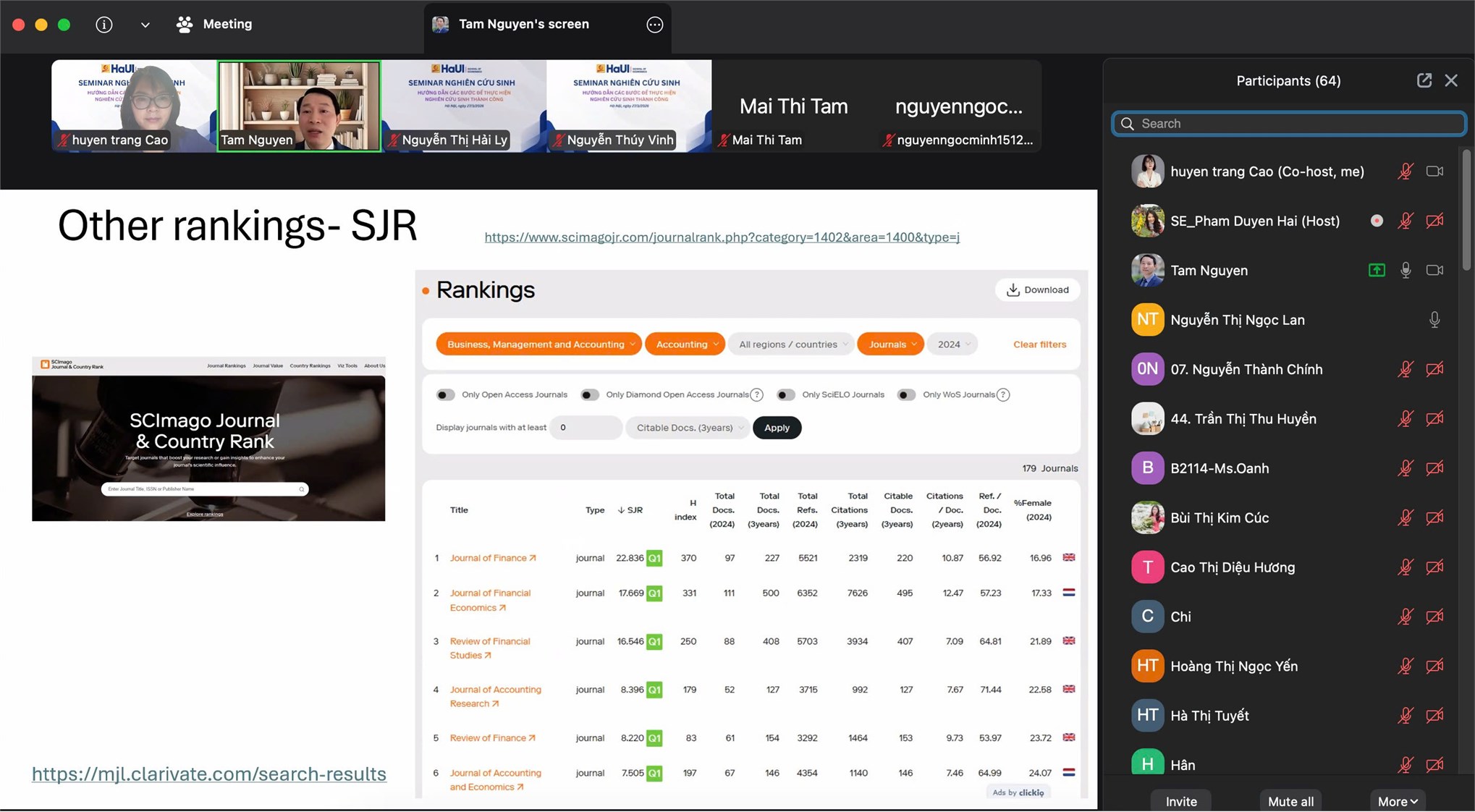The height and width of the screenshot is (812, 1475).
Task: Open the Meeting menu in the title bar
Action: click(x=215, y=25)
